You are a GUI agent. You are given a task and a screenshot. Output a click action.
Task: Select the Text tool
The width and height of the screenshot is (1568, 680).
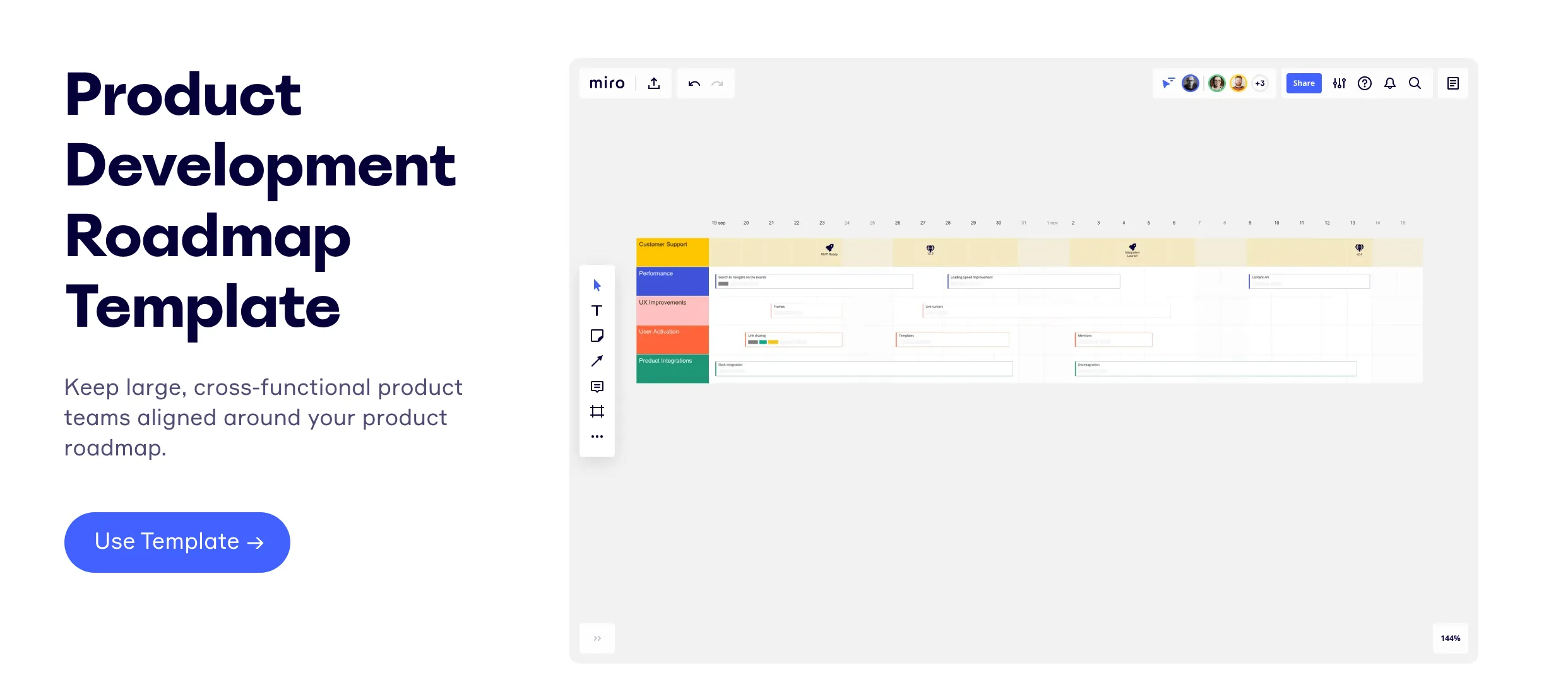[x=597, y=310]
